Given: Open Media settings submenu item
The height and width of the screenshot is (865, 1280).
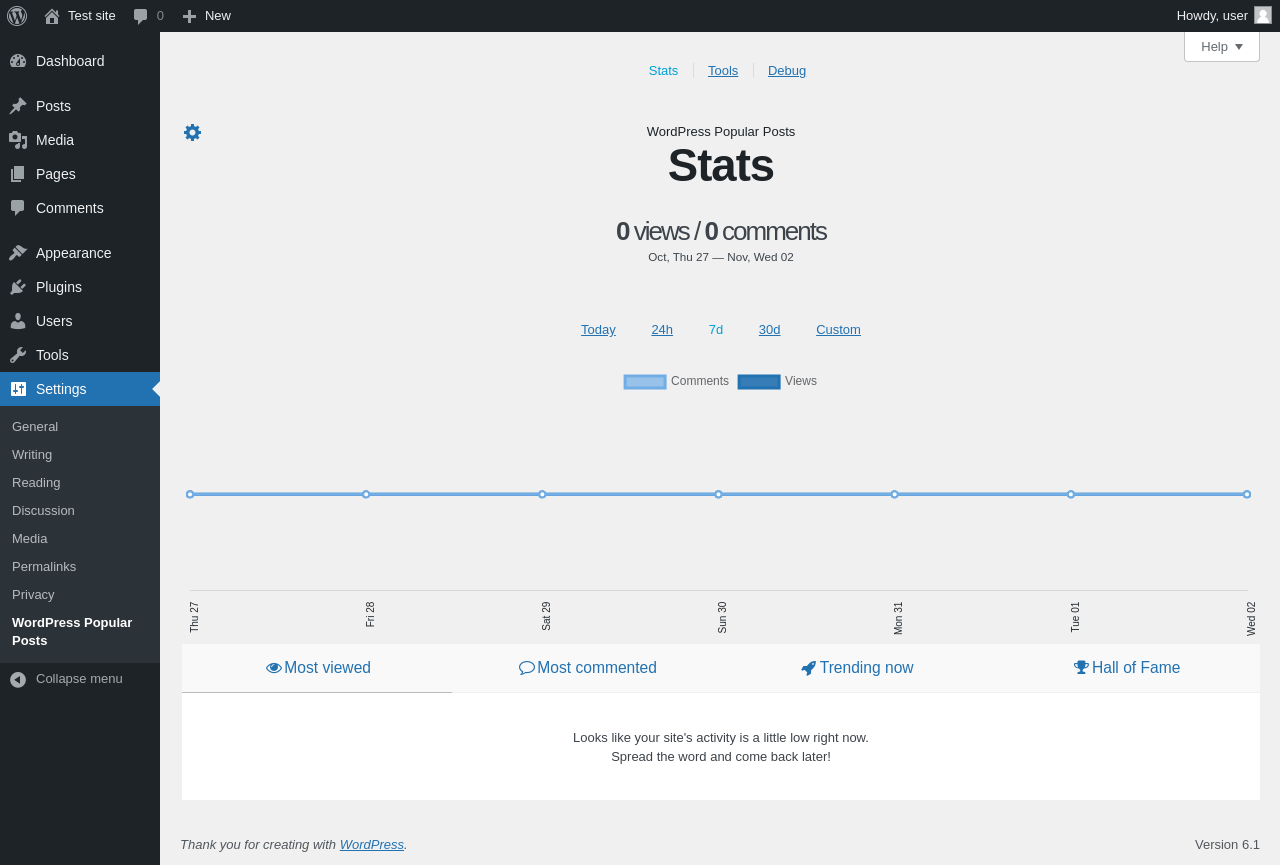Looking at the screenshot, I should pyautogui.click(x=80, y=539).
